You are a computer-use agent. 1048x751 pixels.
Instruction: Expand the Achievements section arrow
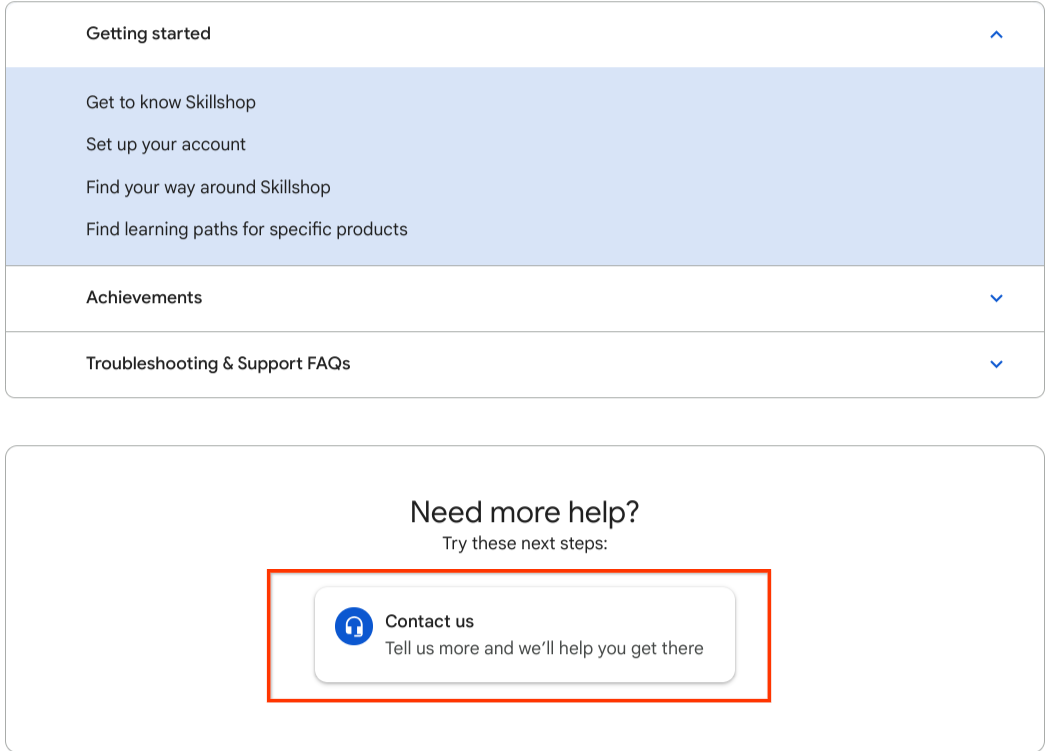point(996,298)
